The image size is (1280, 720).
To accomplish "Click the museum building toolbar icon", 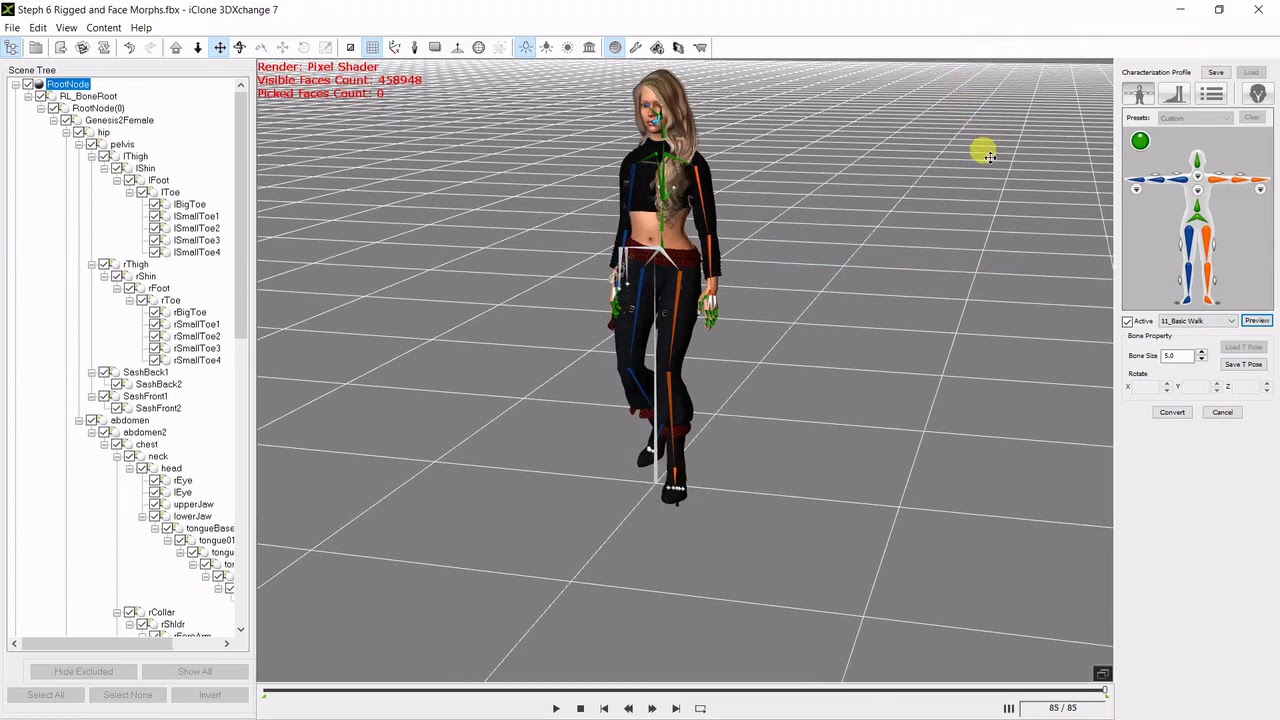I will tap(589, 47).
